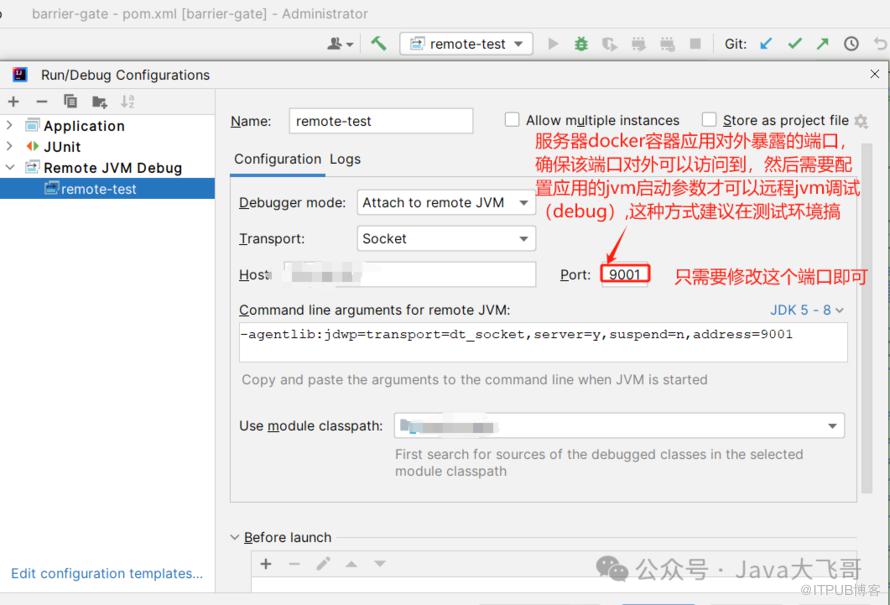Open the Debugger mode dropdown
Viewport: 890px width, 605px height.
[446, 203]
